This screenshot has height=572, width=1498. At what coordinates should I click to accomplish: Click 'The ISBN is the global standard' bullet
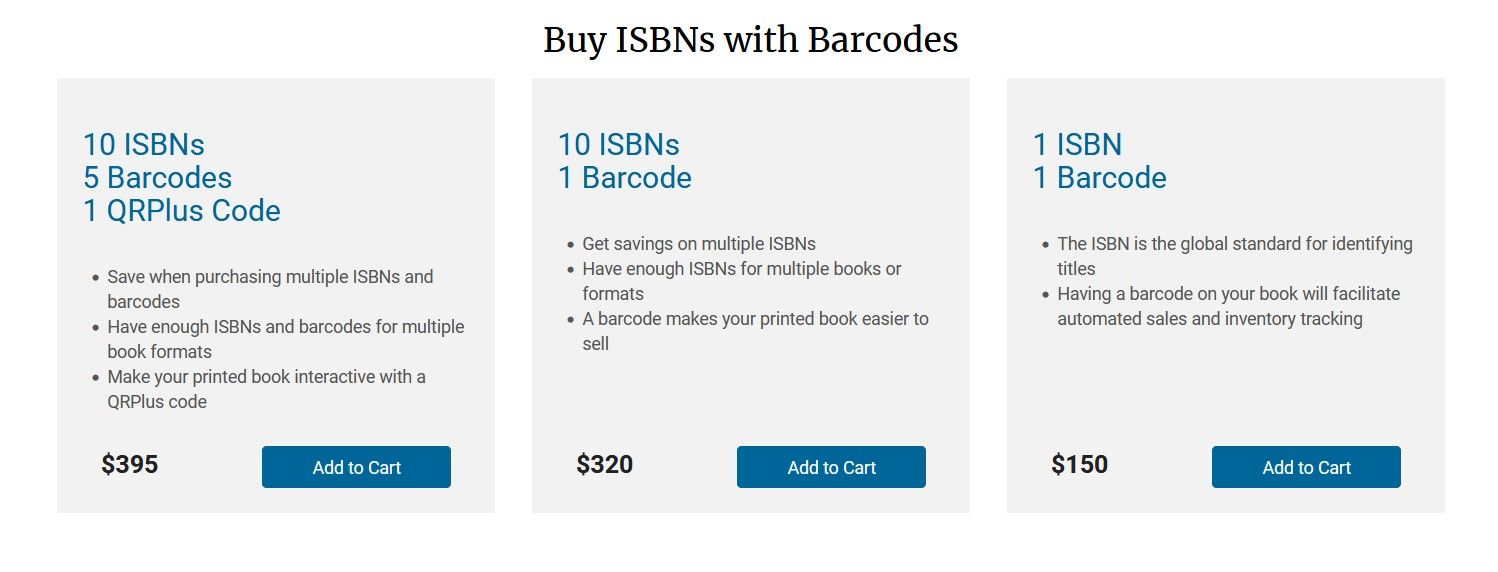[x=1234, y=244]
